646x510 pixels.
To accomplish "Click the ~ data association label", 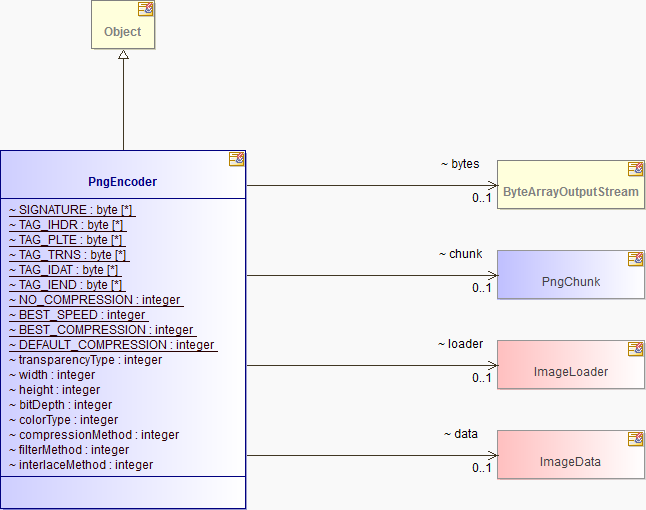I will coord(461,434).
